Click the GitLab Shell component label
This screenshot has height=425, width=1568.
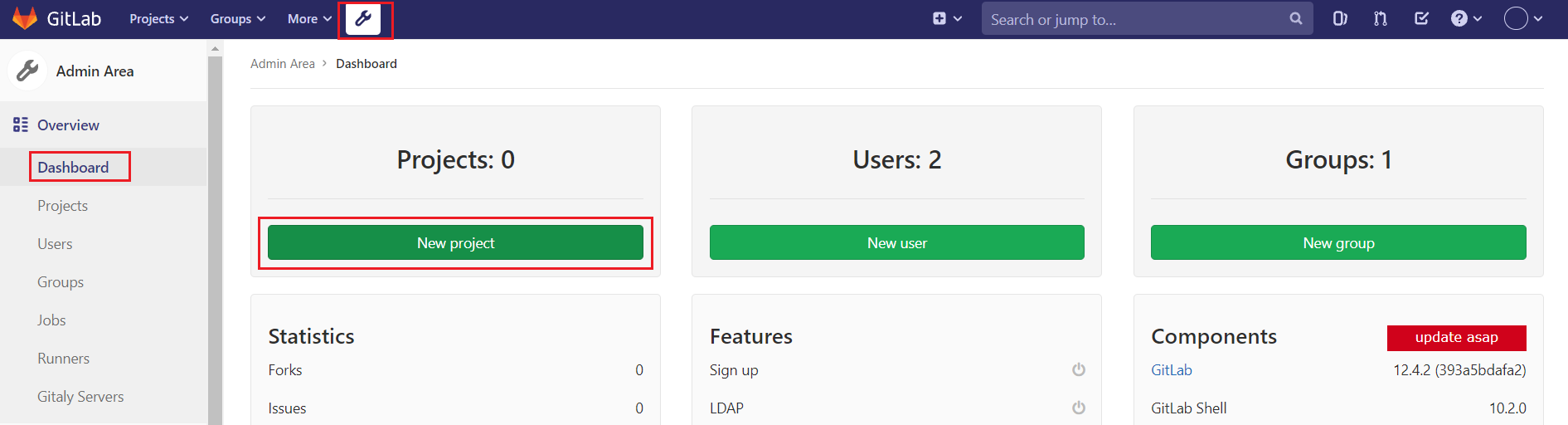(1188, 408)
